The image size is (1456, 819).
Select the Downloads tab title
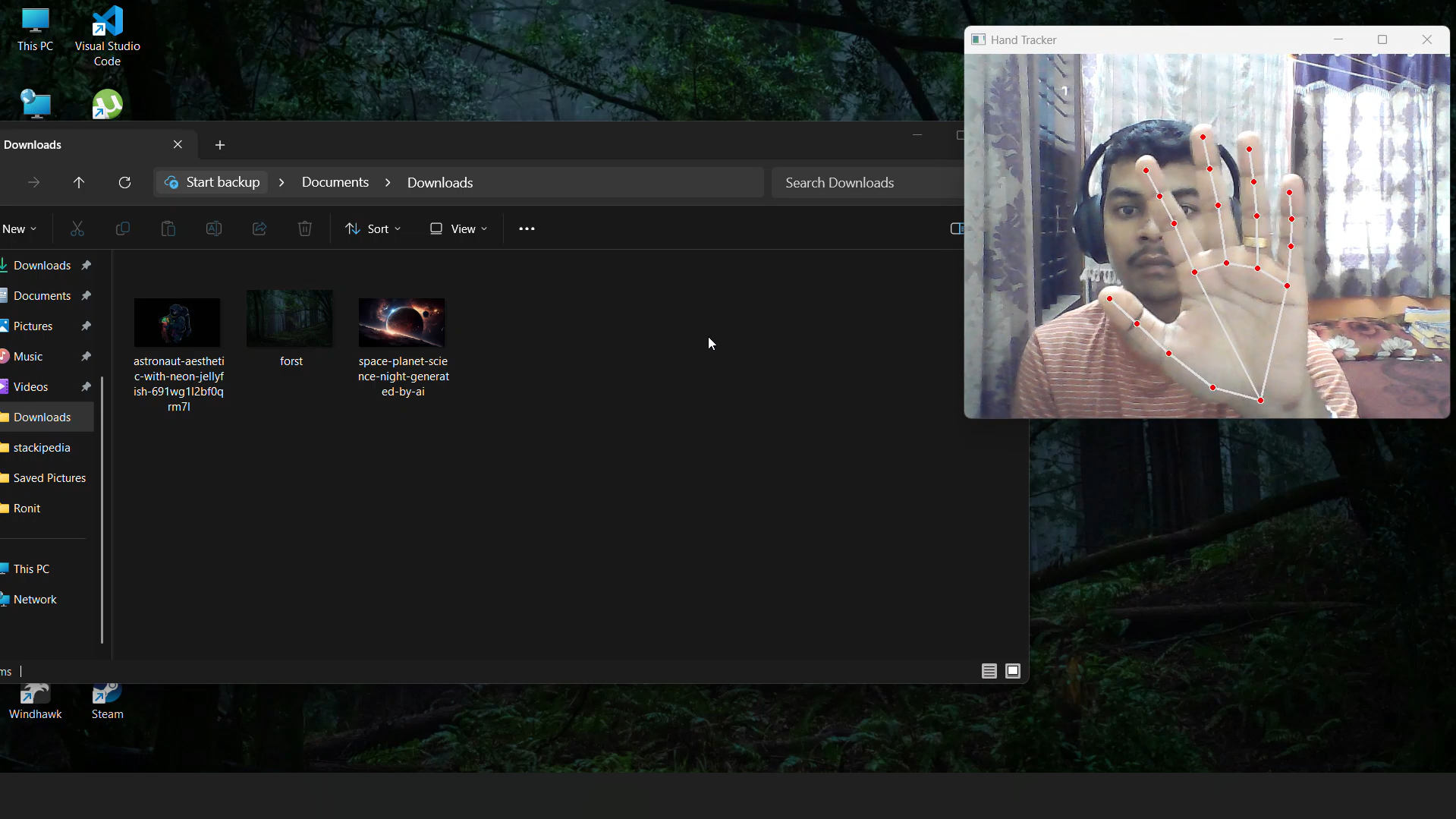(33, 144)
